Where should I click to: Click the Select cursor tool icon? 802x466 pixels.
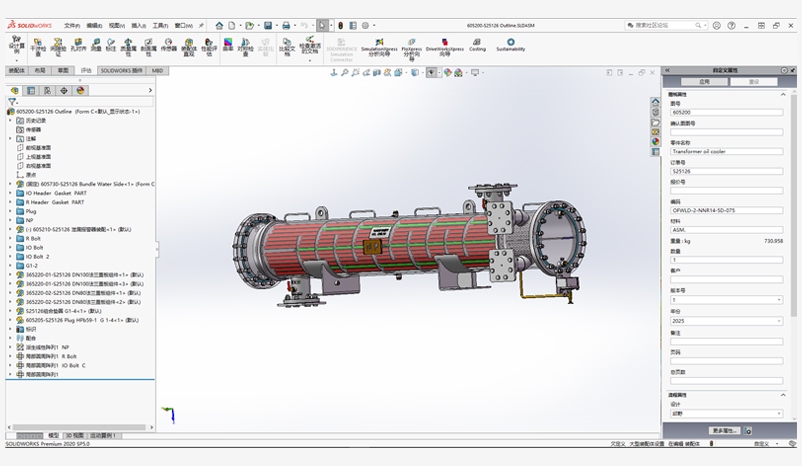[x=322, y=25]
